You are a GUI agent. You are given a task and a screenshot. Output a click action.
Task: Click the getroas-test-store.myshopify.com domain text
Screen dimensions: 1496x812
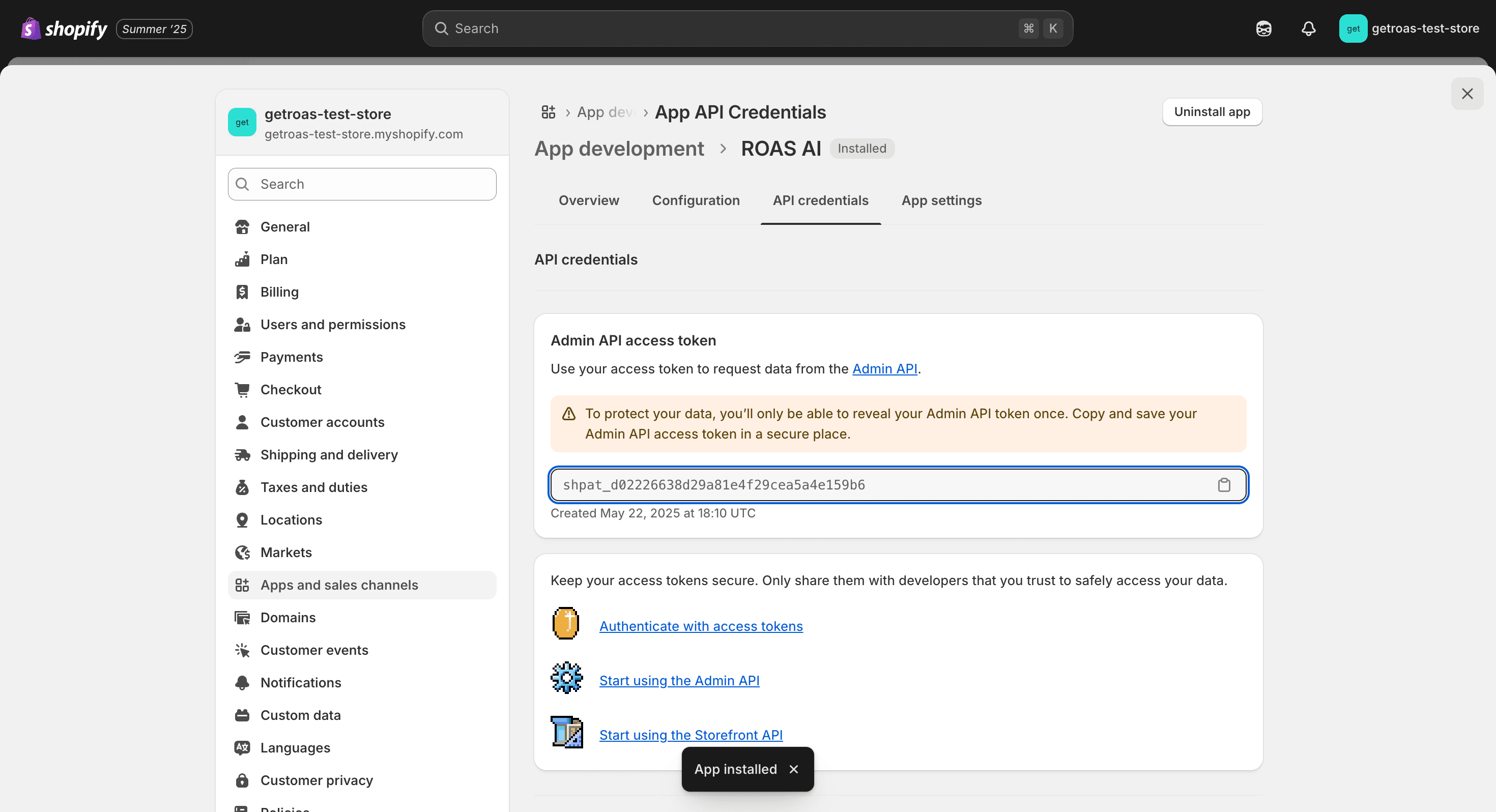[x=363, y=134]
